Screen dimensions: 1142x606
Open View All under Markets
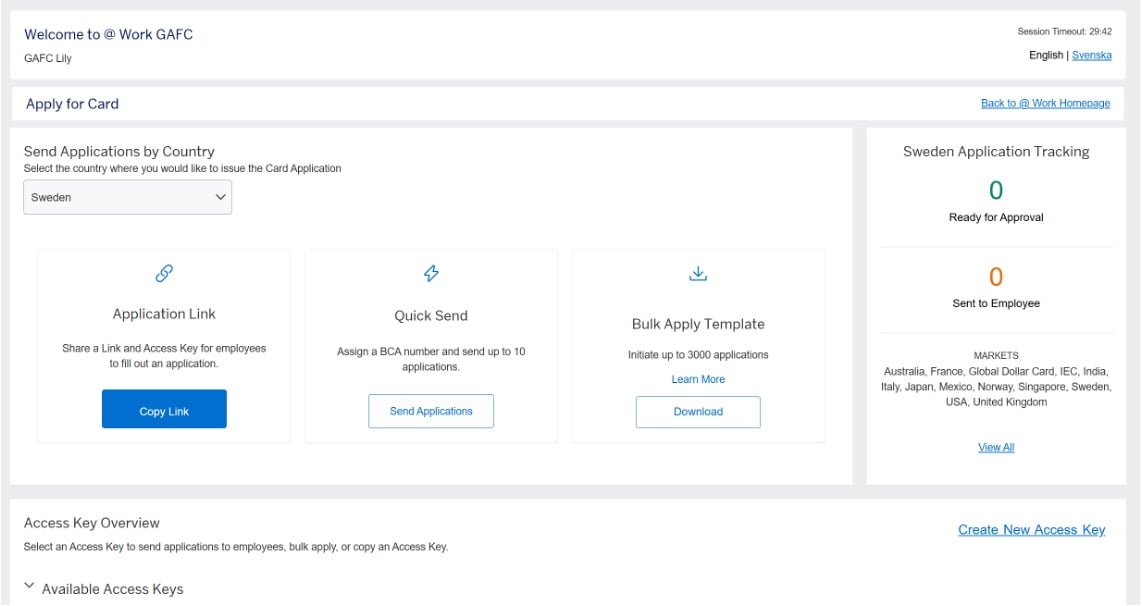click(x=996, y=447)
